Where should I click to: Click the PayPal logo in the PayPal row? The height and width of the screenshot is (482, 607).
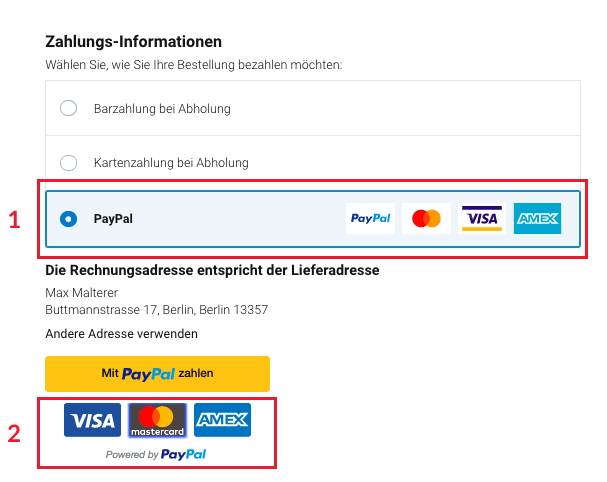[x=370, y=218]
